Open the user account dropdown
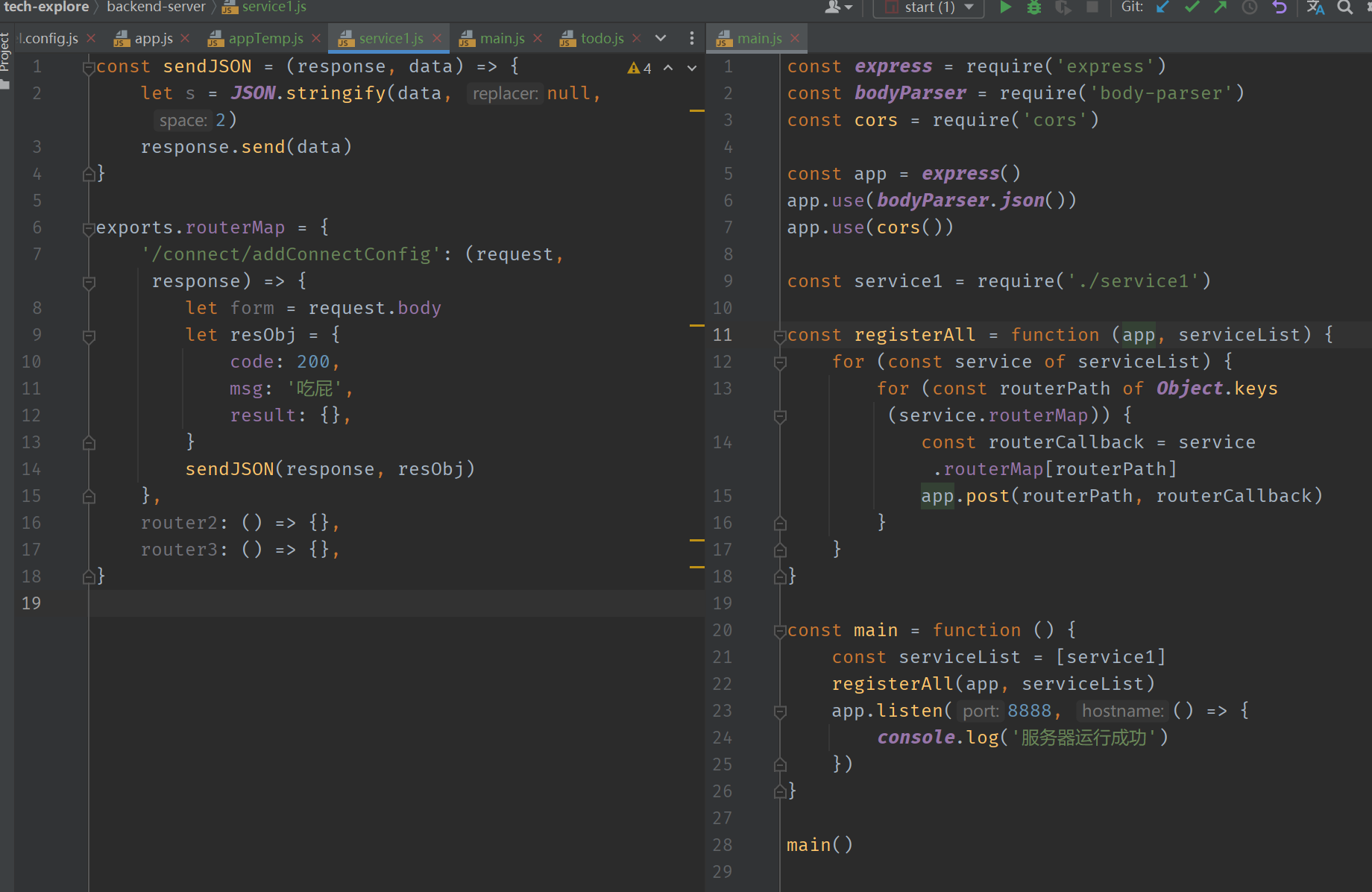 point(838,7)
